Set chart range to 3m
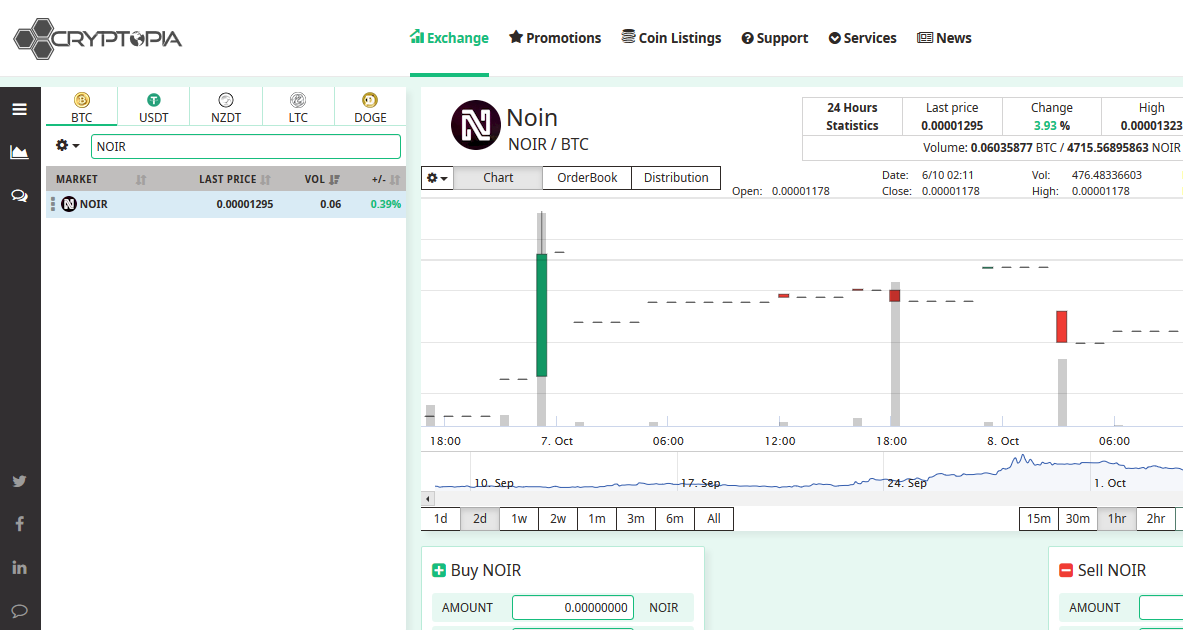Screen dimensions: 1183x630 coord(636,518)
